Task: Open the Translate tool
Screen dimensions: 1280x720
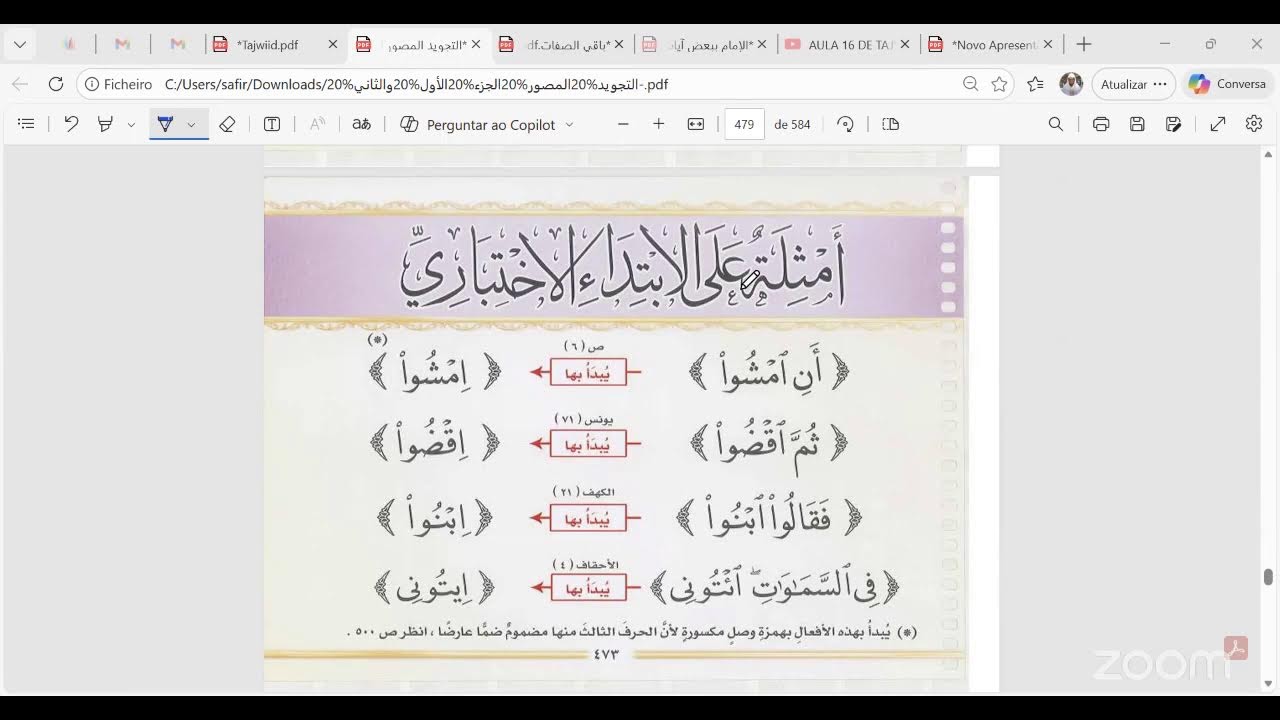Action: (362, 124)
